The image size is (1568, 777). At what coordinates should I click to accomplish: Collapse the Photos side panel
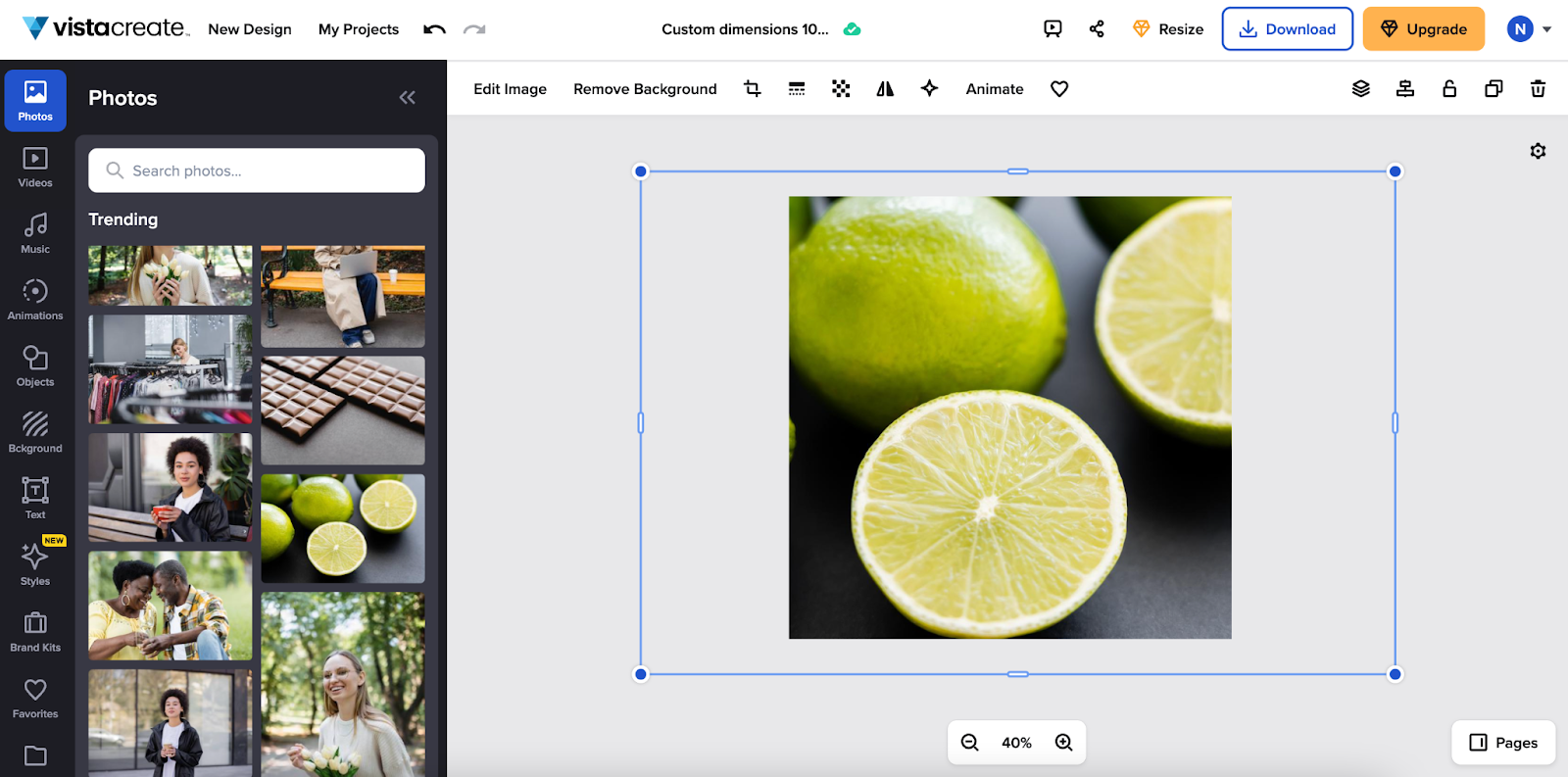pos(408,98)
